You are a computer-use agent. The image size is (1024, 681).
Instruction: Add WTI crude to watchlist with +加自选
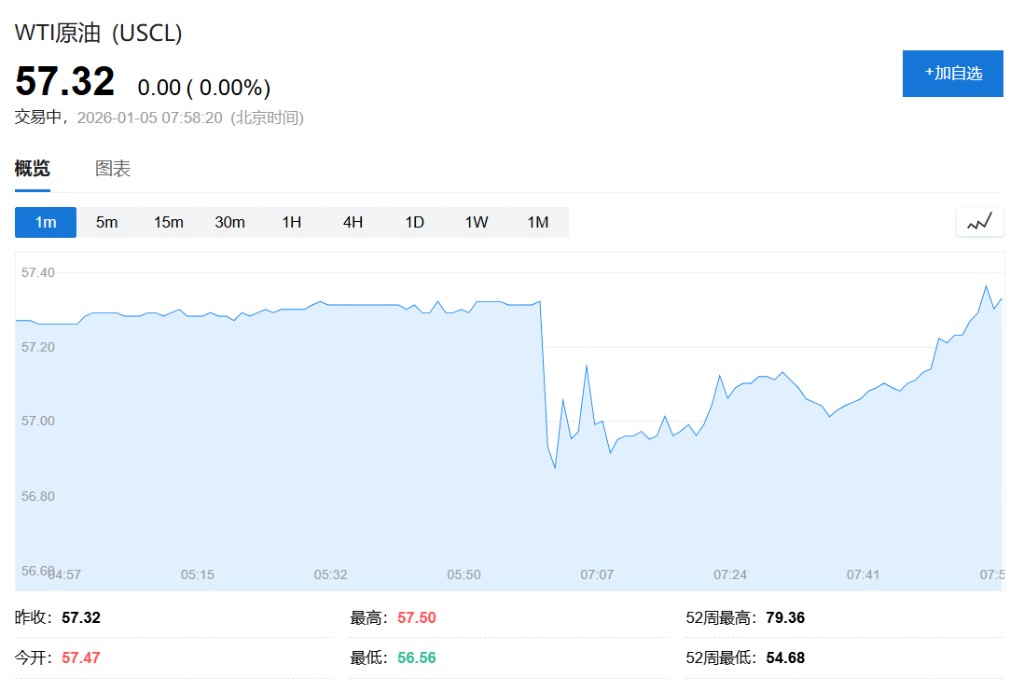click(952, 73)
